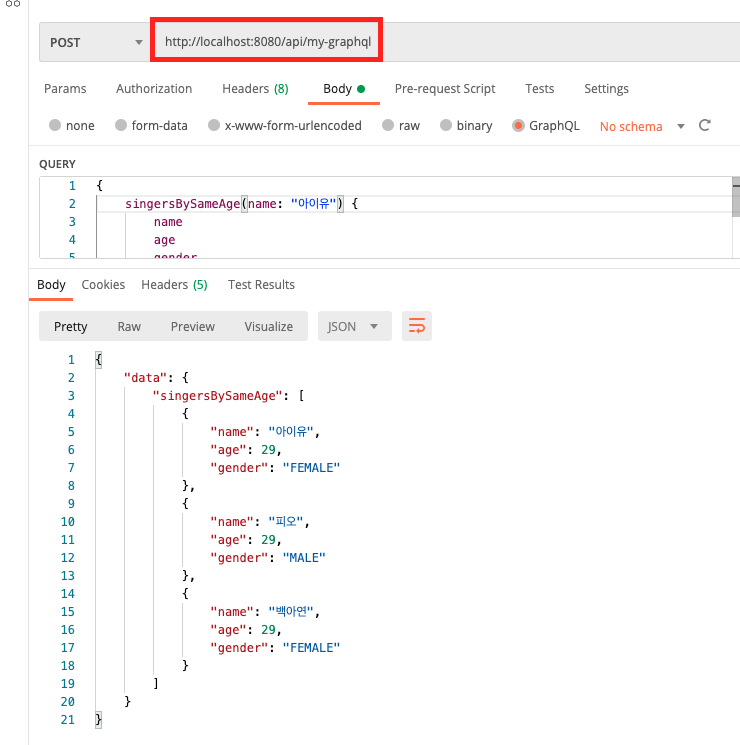Select x-www-form-urlencoded radio button
Image resolution: width=740 pixels, height=745 pixels.
(x=214, y=125)
